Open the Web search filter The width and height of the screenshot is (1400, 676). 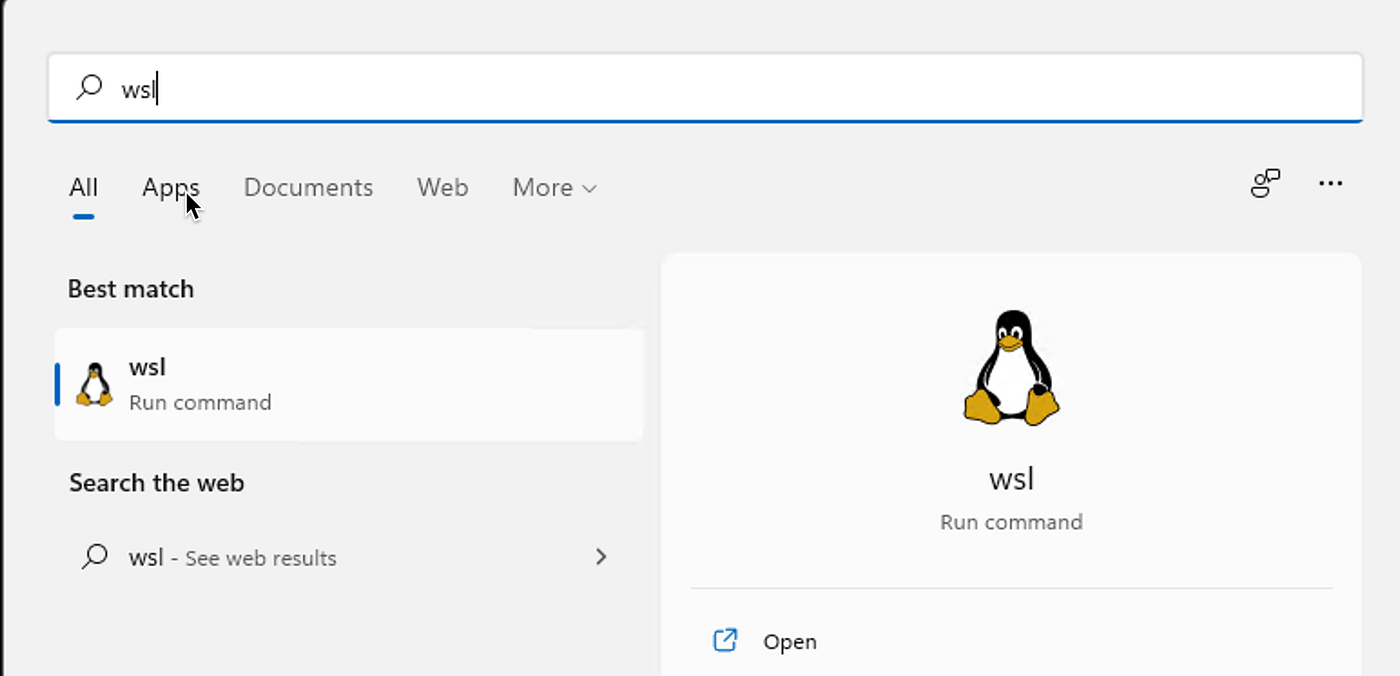tap(442, 187)
